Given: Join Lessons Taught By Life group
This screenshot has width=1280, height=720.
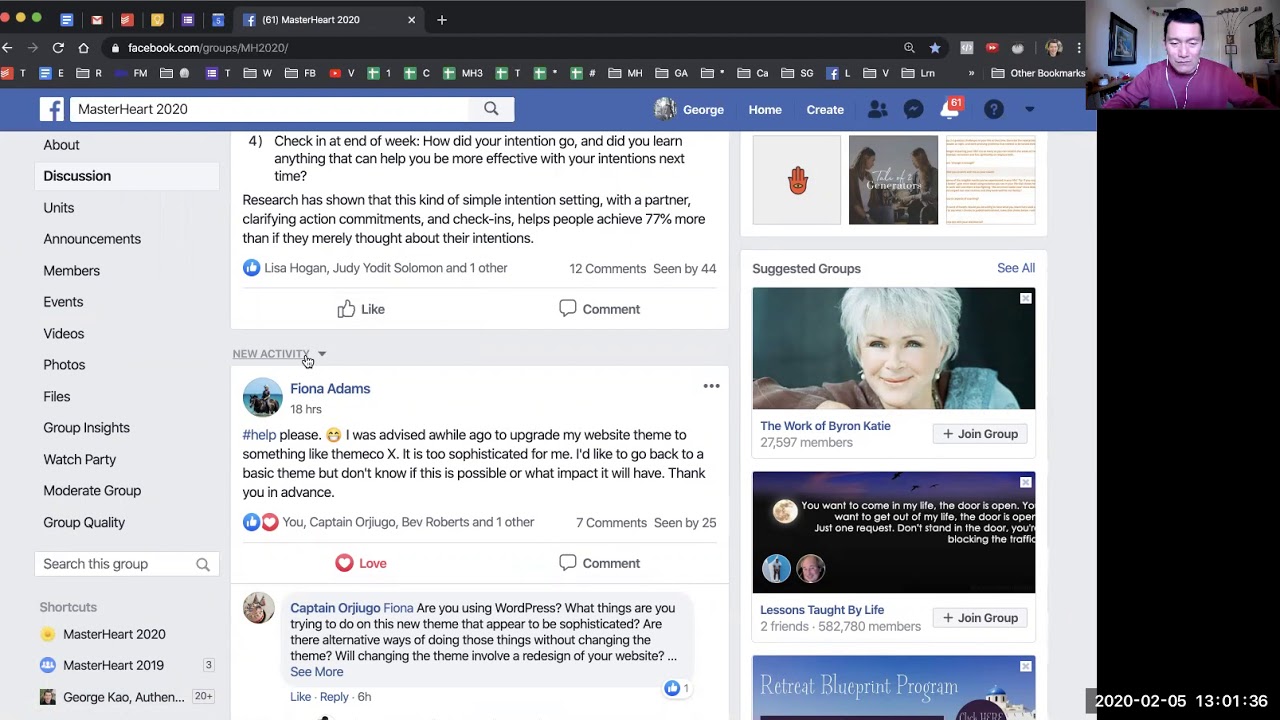Looking at the screenshot, I should [980, 618].
